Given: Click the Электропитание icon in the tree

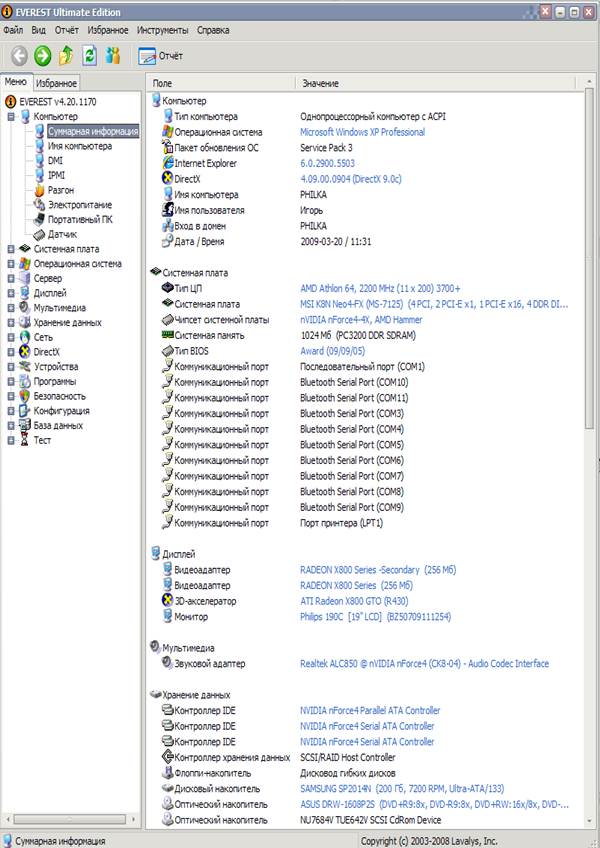Looking at the screenshot, I should coord(39,204).
